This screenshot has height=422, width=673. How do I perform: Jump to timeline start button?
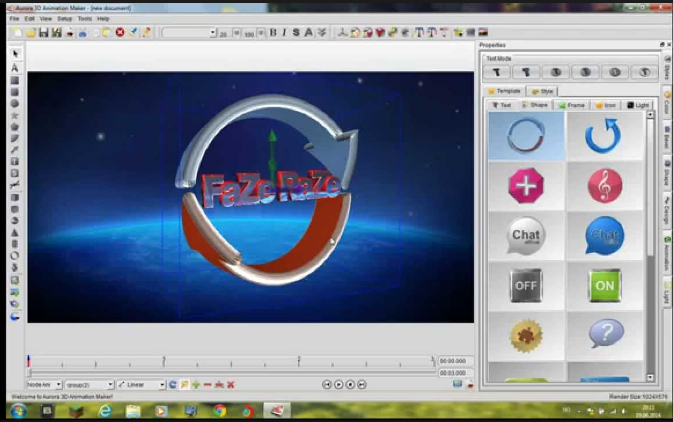pos(327,385)
